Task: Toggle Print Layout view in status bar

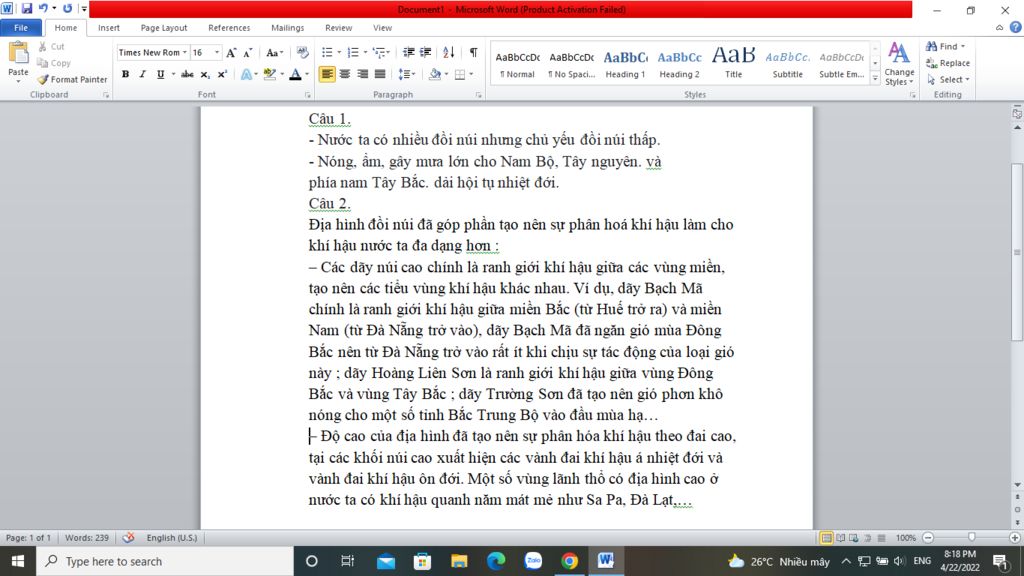Action: click(x=826, y=538)
